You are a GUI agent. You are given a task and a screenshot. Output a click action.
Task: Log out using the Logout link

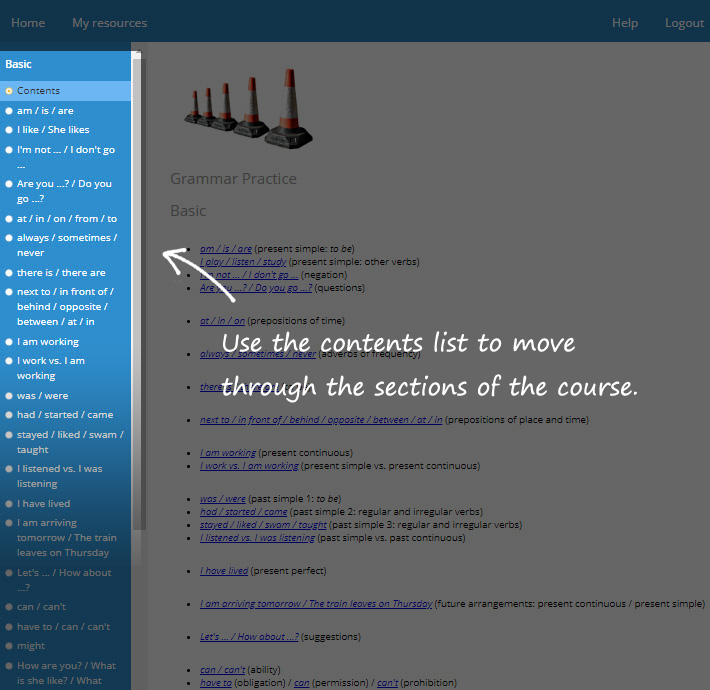[x=684, y=23]
